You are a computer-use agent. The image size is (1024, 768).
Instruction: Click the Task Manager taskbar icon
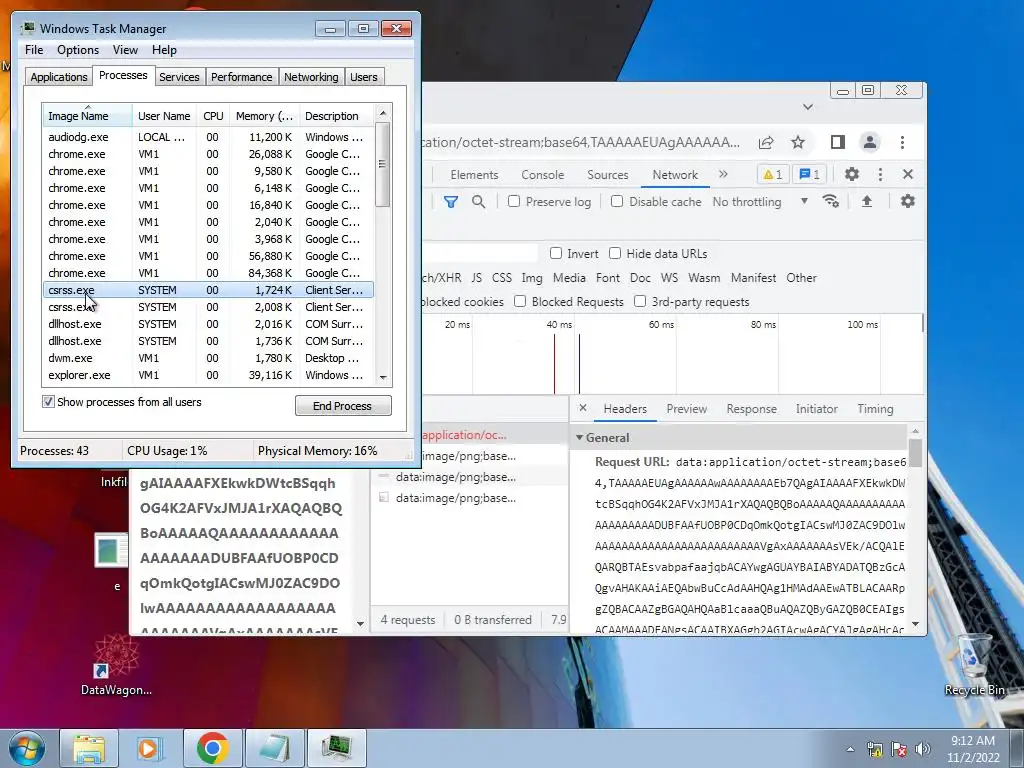click(337, 748)
